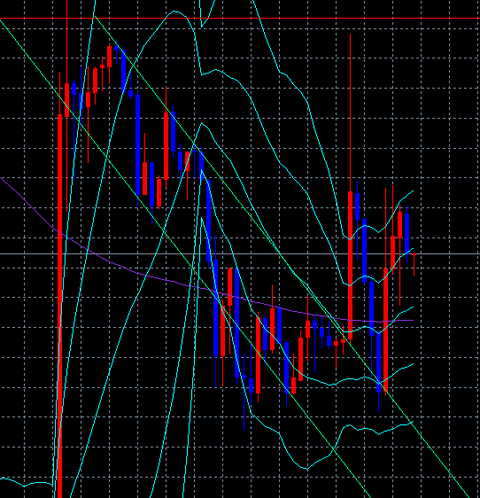Image resolution: width=480 pixels, height=498 pixels.
Task: Click the last tiny red candle at chart's right end
Action: pos(414,263)
